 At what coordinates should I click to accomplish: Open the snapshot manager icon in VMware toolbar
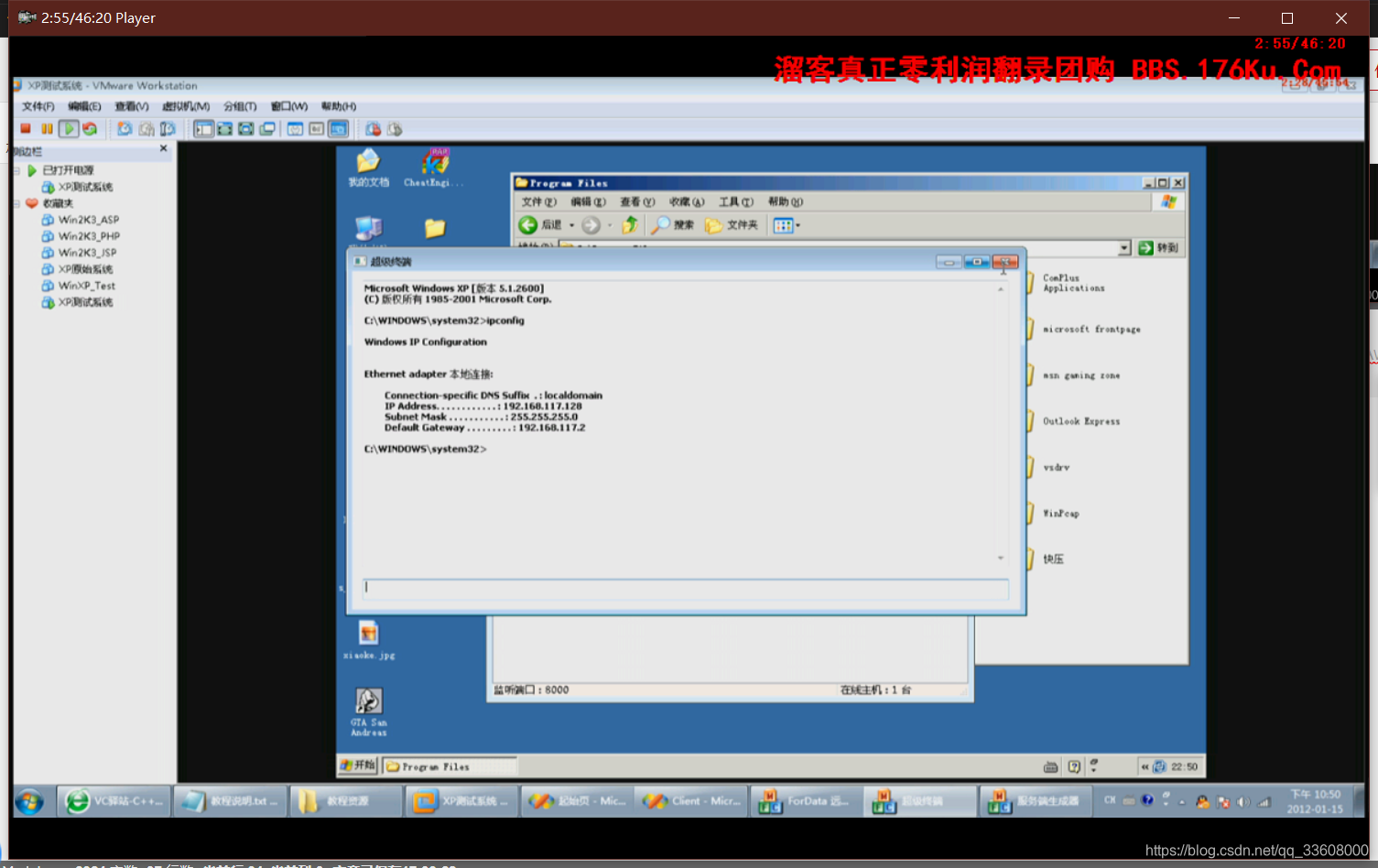click(x=168, y=129)
